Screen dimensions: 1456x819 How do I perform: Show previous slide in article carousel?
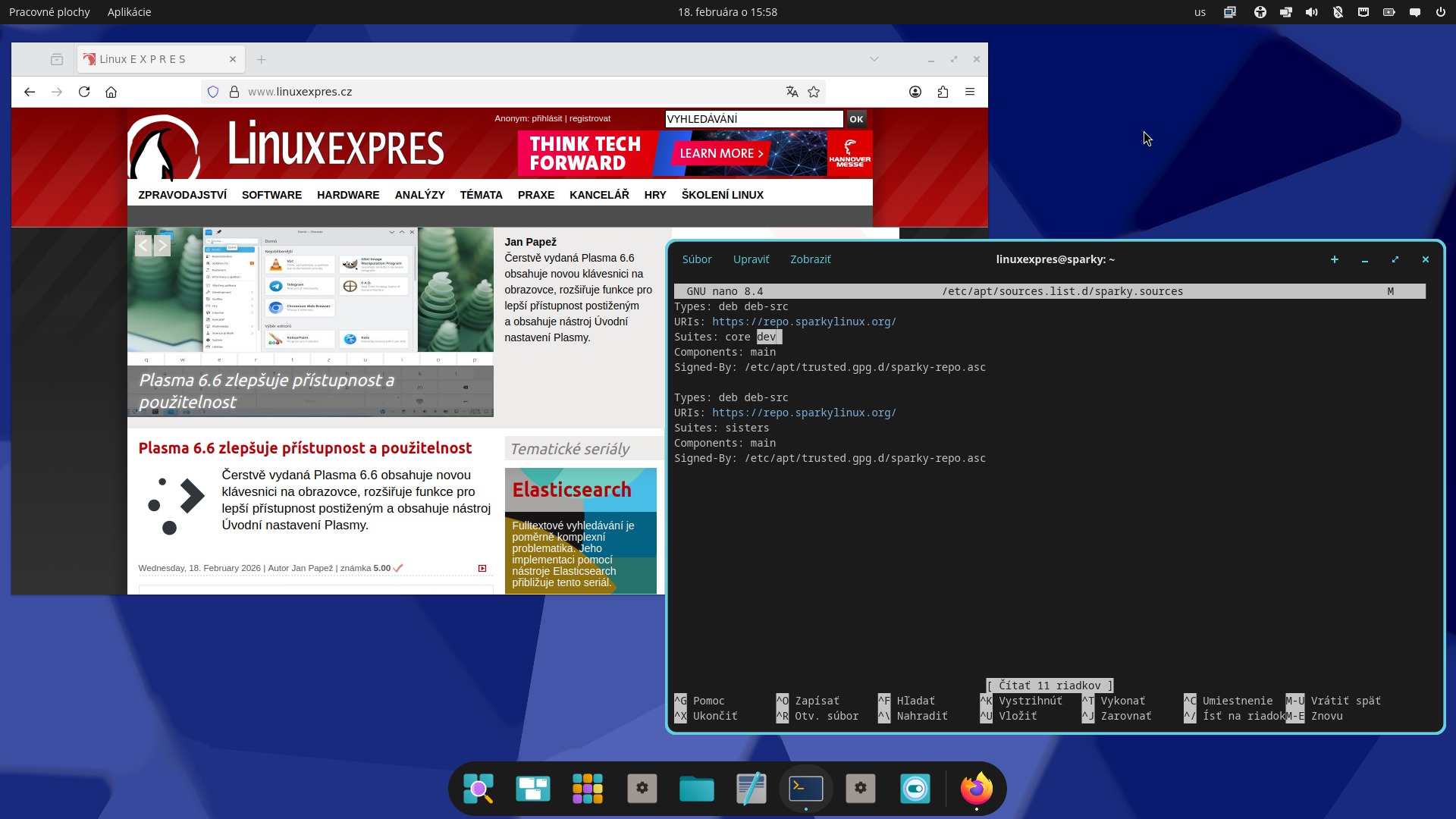[x=143, y=246]
